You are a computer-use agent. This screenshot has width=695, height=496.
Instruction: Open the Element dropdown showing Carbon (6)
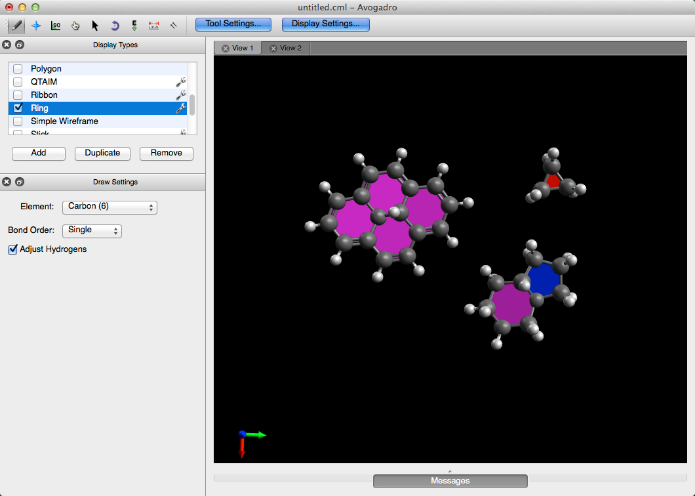[x=110, y=207]
